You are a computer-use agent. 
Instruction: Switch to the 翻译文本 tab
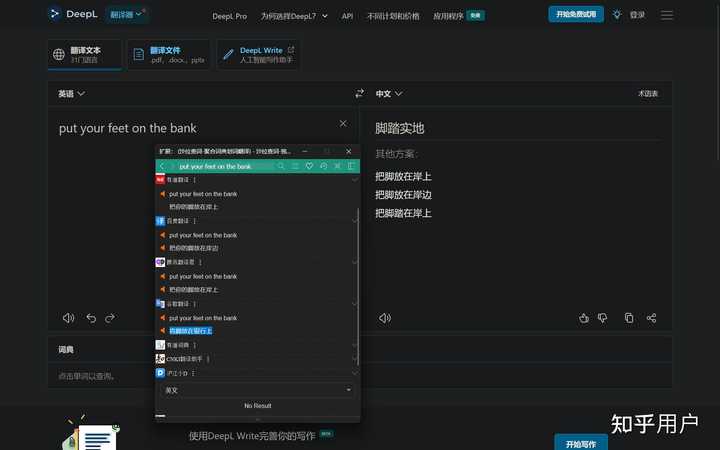[x=84, y=54]
